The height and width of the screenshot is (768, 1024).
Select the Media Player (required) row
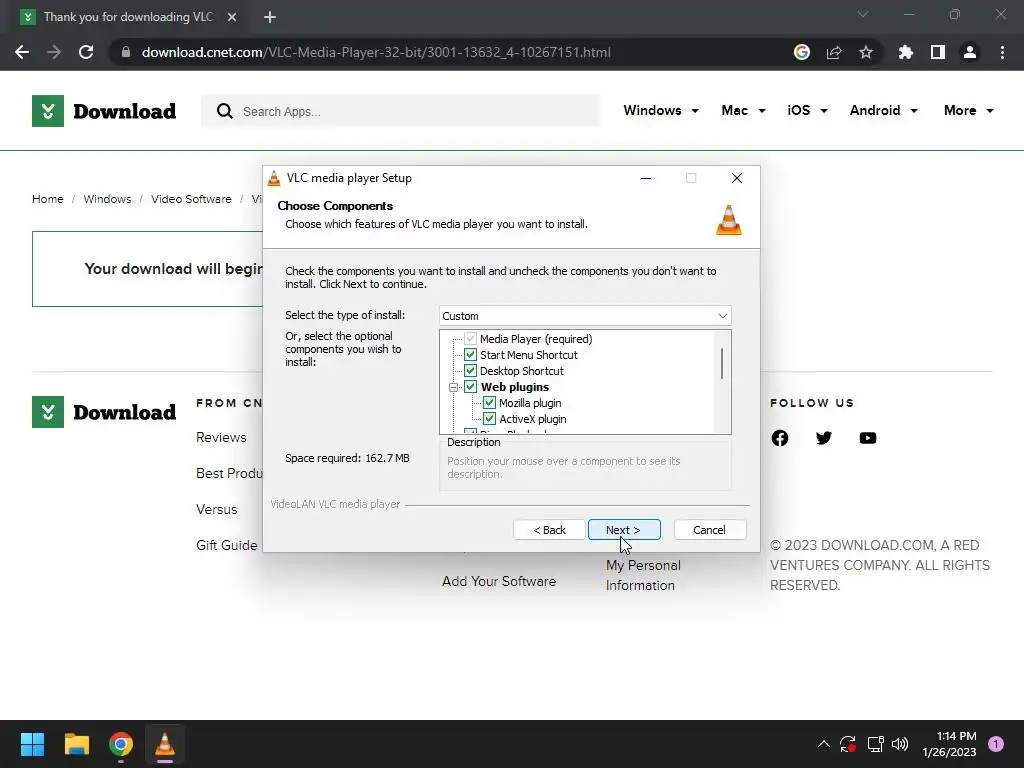click(536, 339)
